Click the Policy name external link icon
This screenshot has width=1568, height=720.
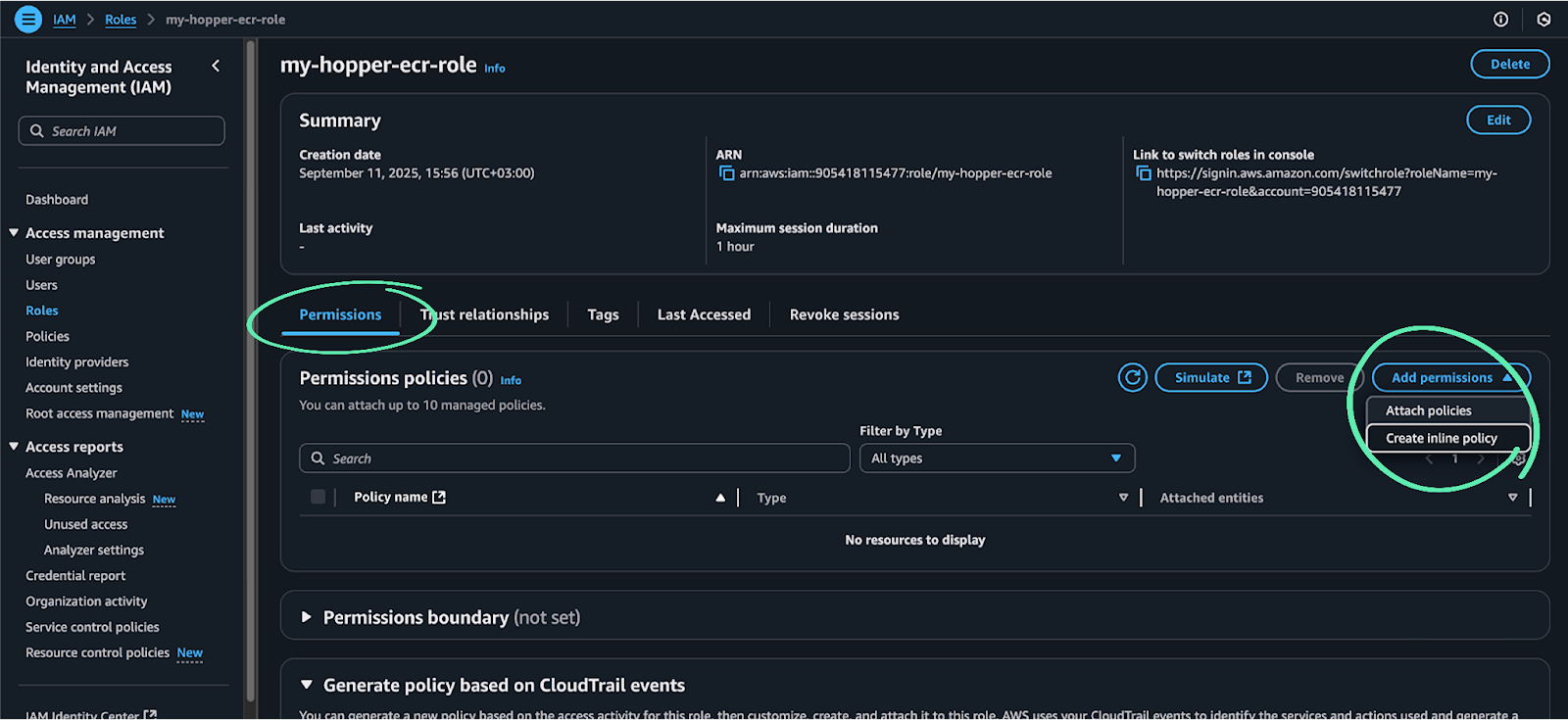pos(439,498)
